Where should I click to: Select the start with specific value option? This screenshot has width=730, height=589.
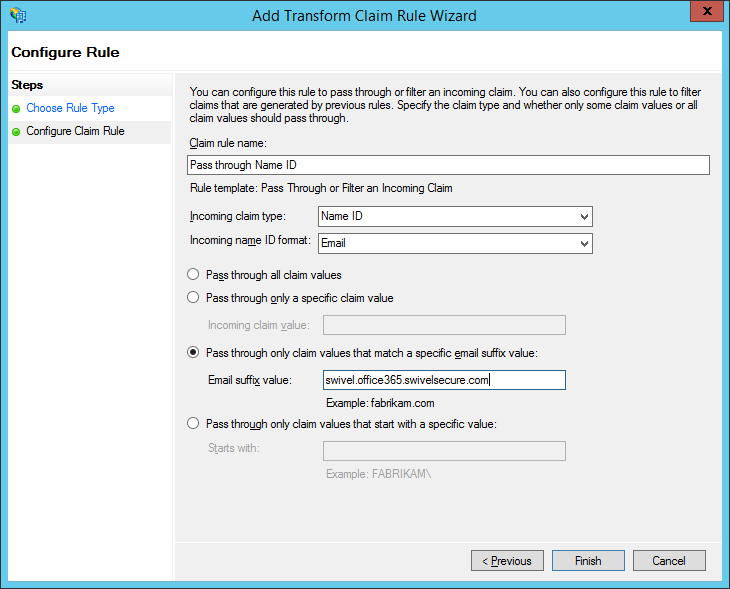[x=193, y=423]
